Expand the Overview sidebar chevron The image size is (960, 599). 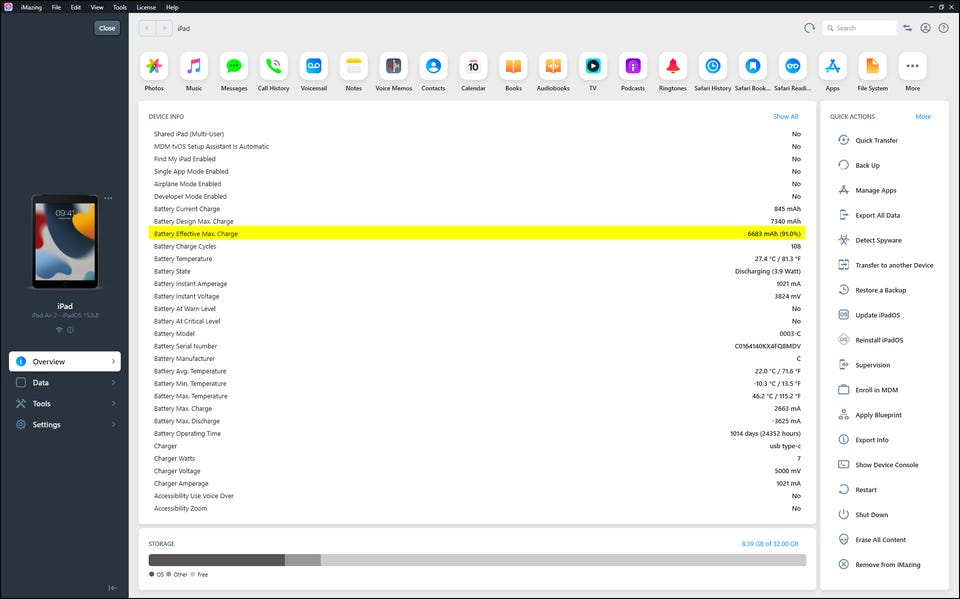[113, 361]
